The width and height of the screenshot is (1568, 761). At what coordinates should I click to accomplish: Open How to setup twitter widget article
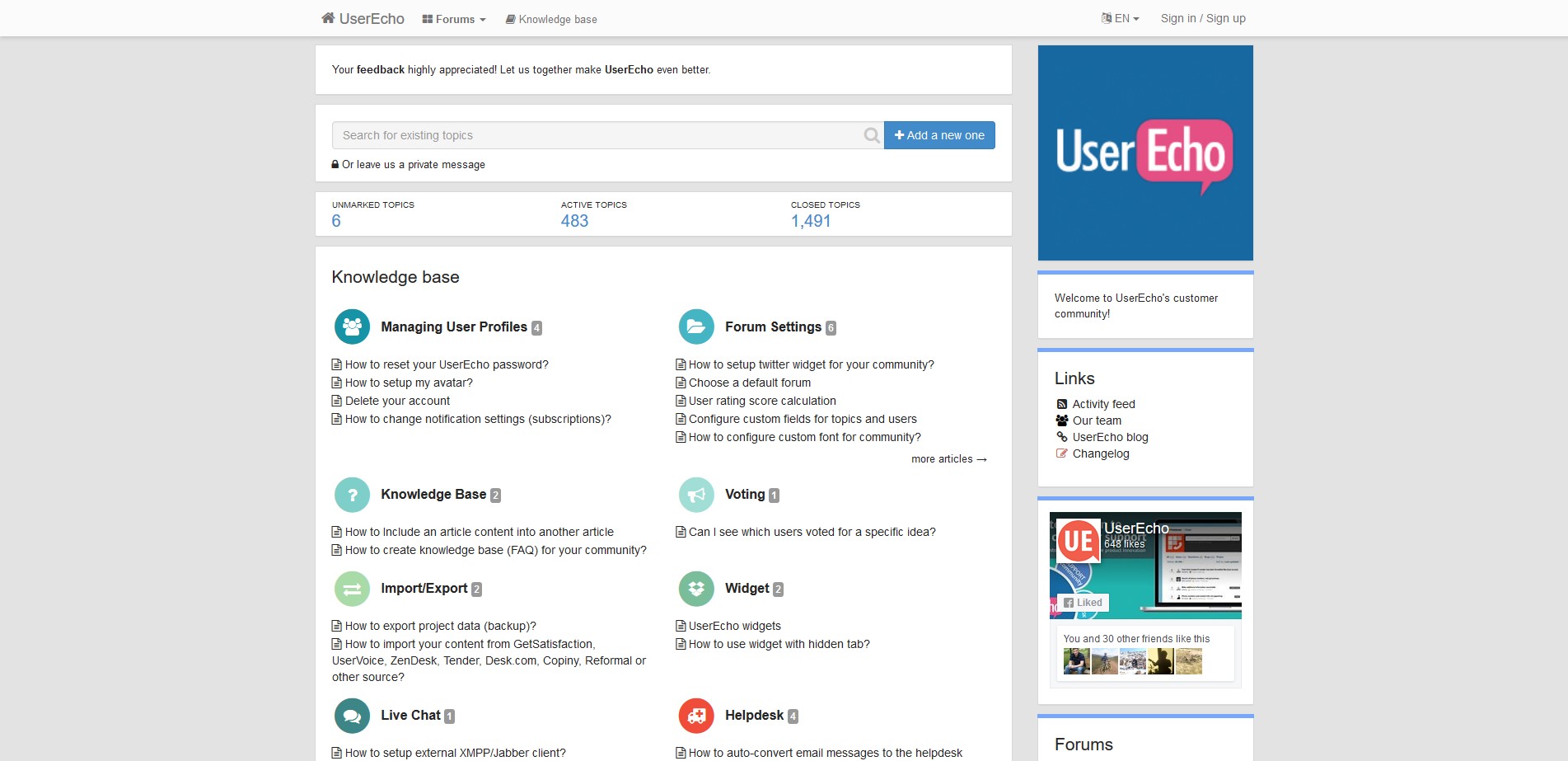tap(812, 364)
